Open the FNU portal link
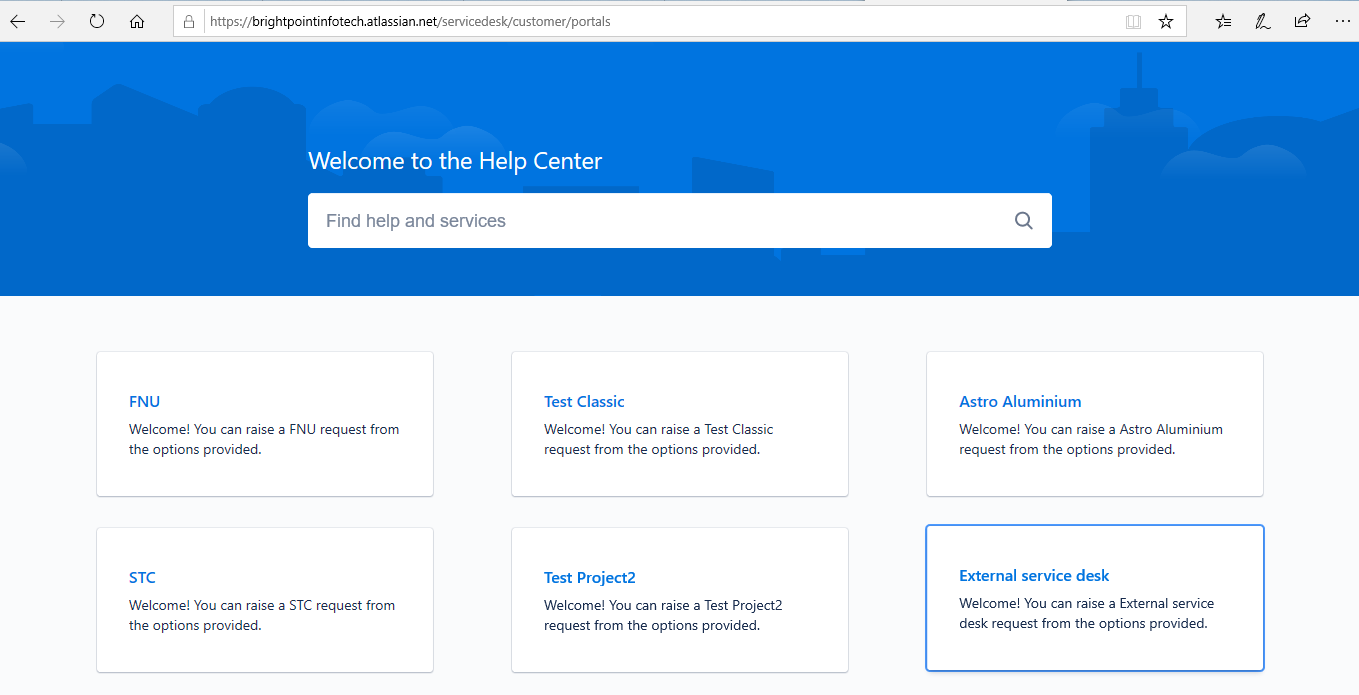1359x695 pixels. [x=144, y=402]
